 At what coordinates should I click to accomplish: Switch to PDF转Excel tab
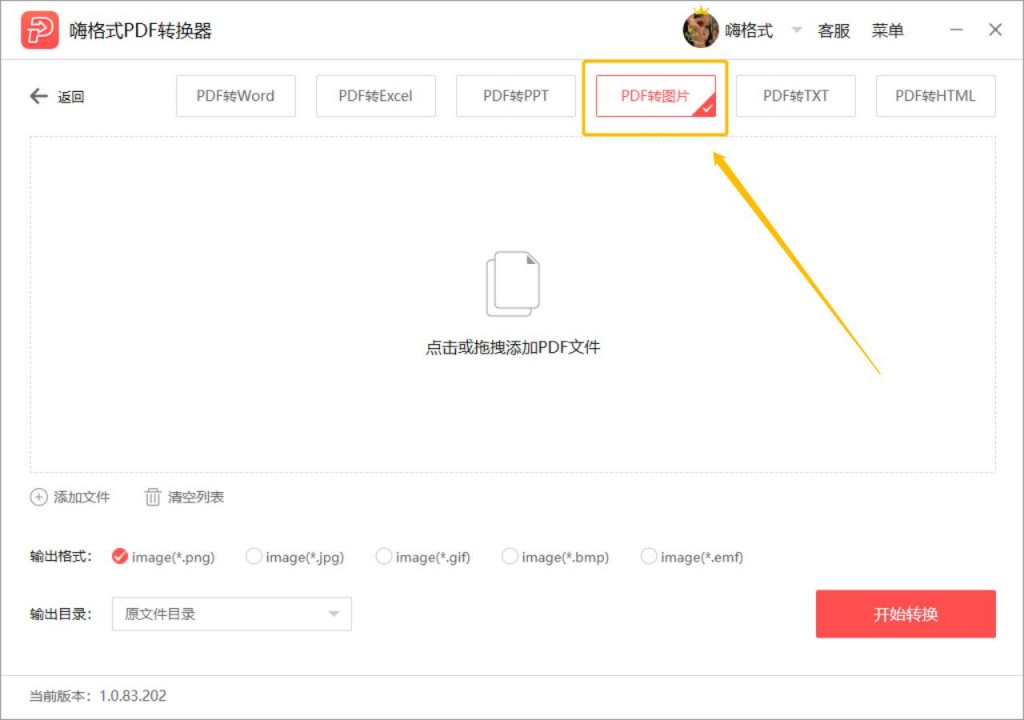pyautogui.click(x=376, y=96)
